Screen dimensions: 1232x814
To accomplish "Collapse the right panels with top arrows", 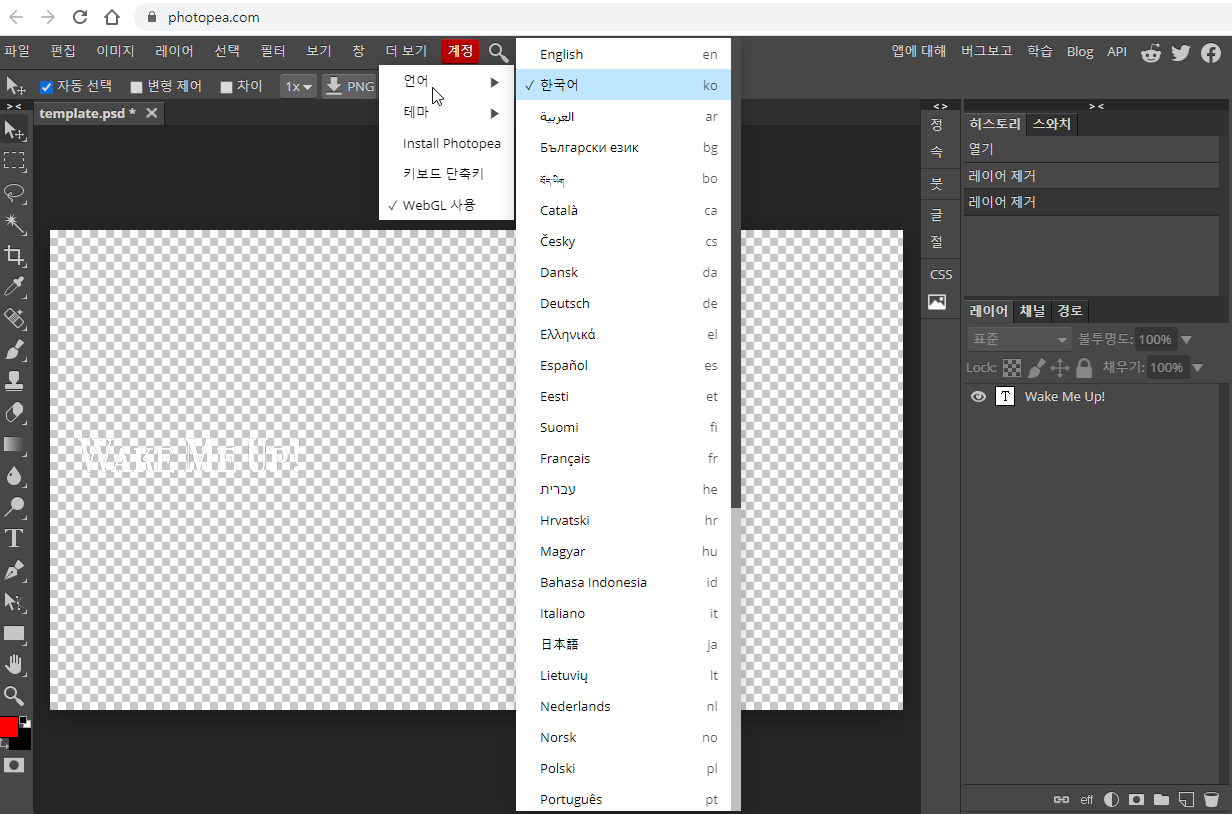I will click(x=1096, y=105).
